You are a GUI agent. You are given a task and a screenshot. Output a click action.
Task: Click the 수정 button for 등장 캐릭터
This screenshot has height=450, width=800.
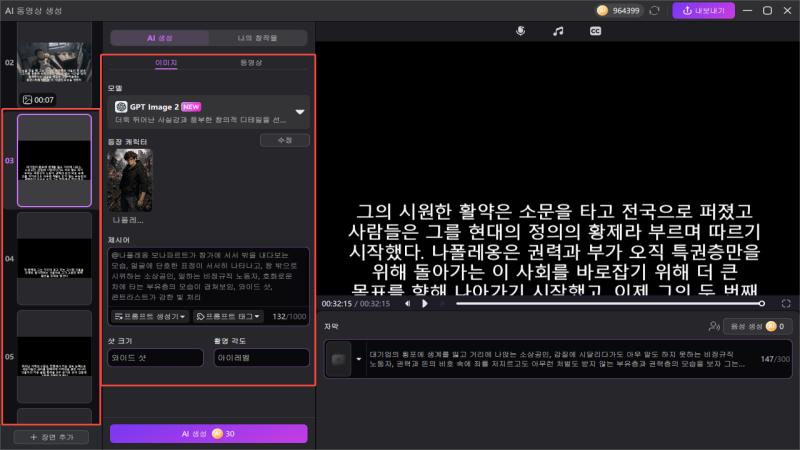tap(285, 140)
